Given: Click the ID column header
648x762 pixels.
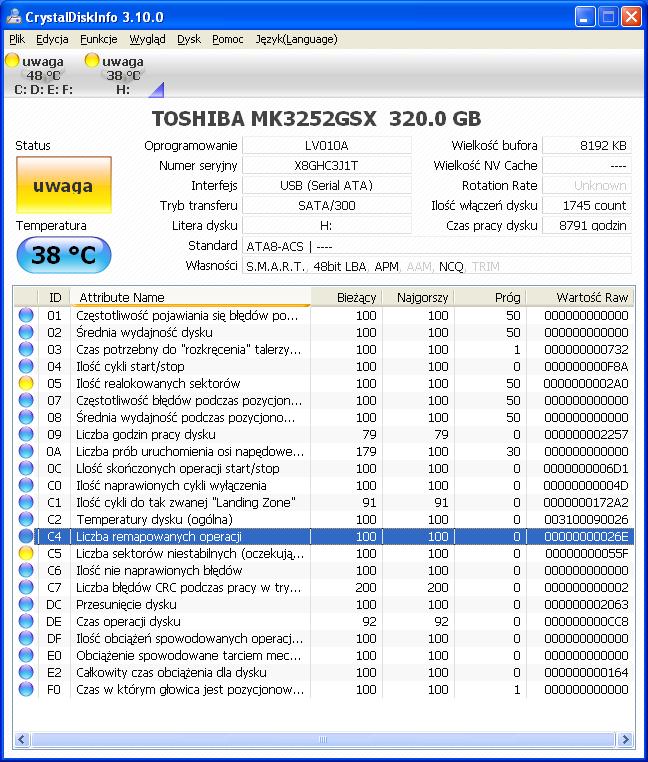Looking at the screenshot, I should (x=54, y=297).
